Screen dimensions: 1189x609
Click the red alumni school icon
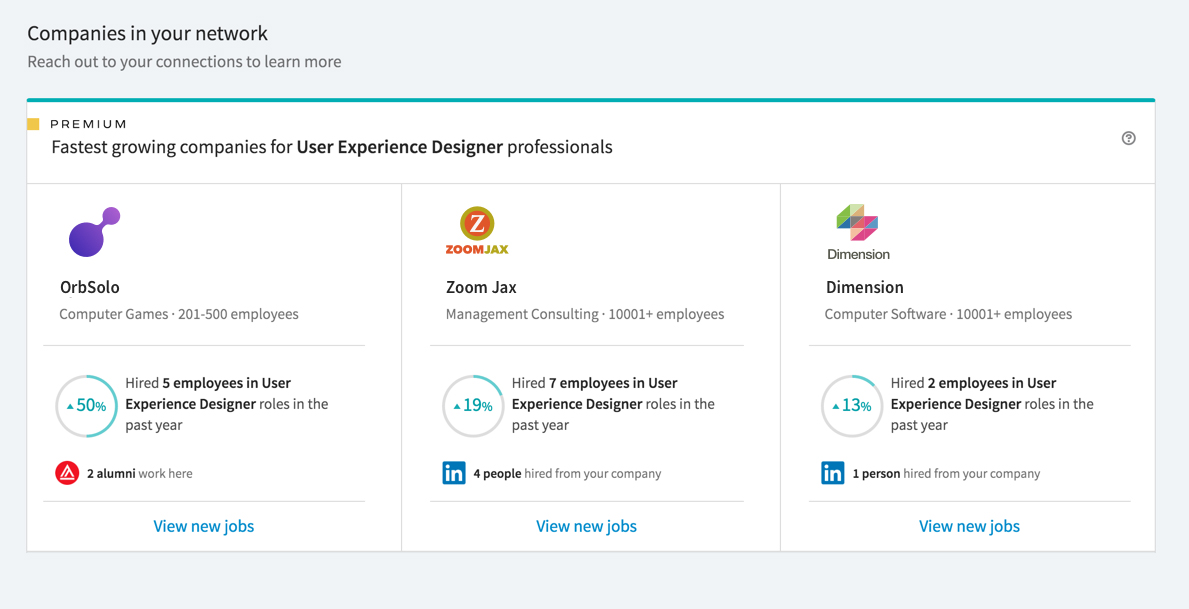click(67, 473)
